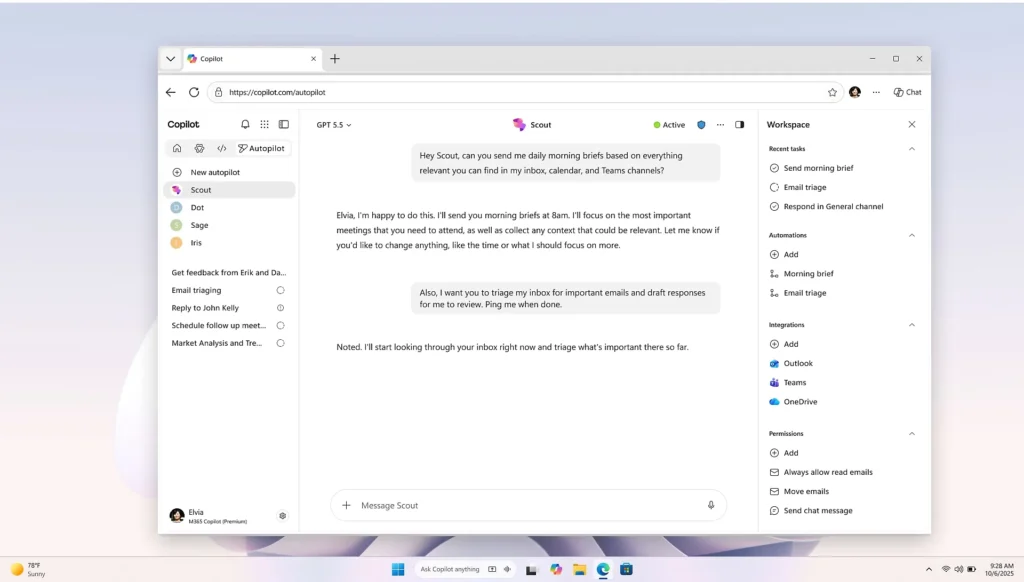This screenshot has height=582, width=1024.
Task: Open a new browser tab
Action: [x=335, y=59]
